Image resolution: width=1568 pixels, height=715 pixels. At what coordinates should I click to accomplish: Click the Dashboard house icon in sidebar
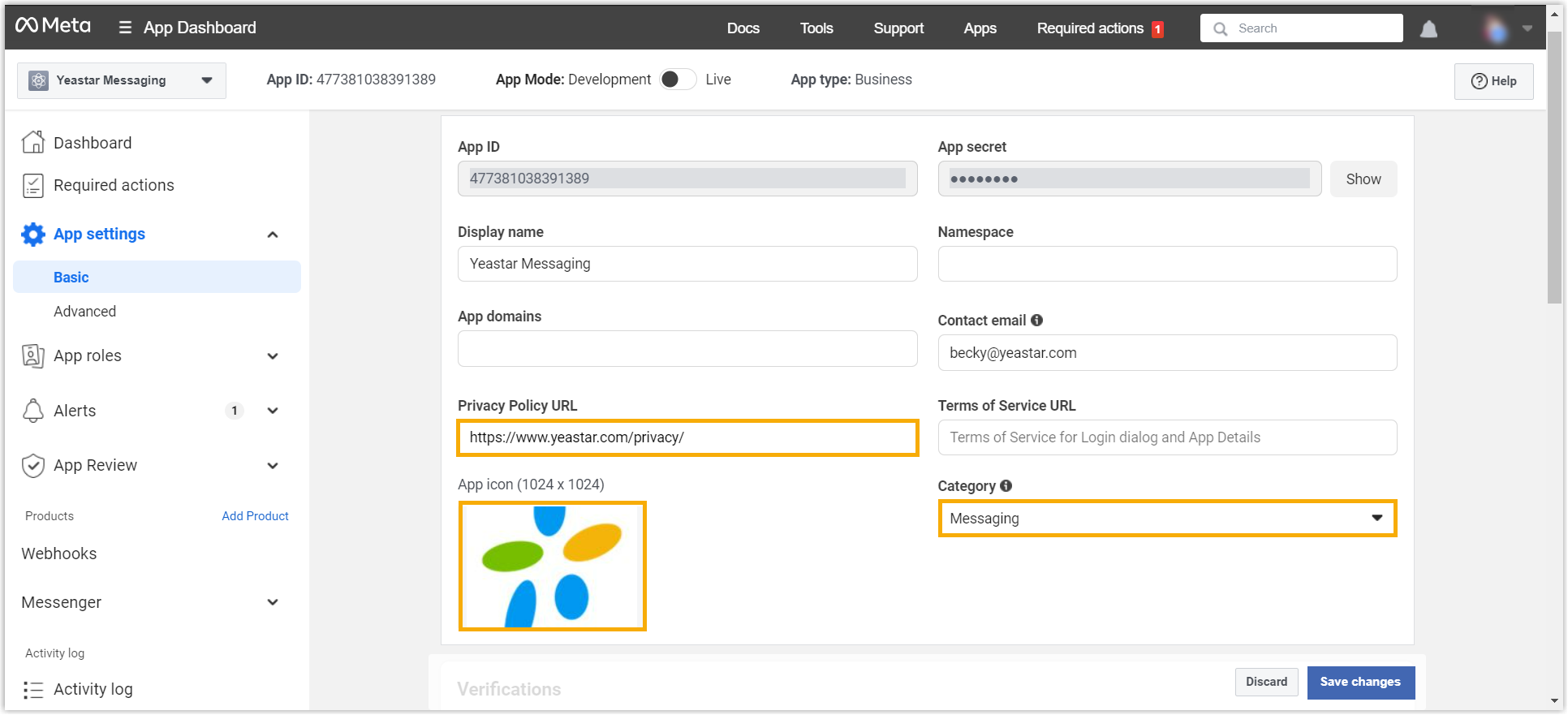point(33,142)
